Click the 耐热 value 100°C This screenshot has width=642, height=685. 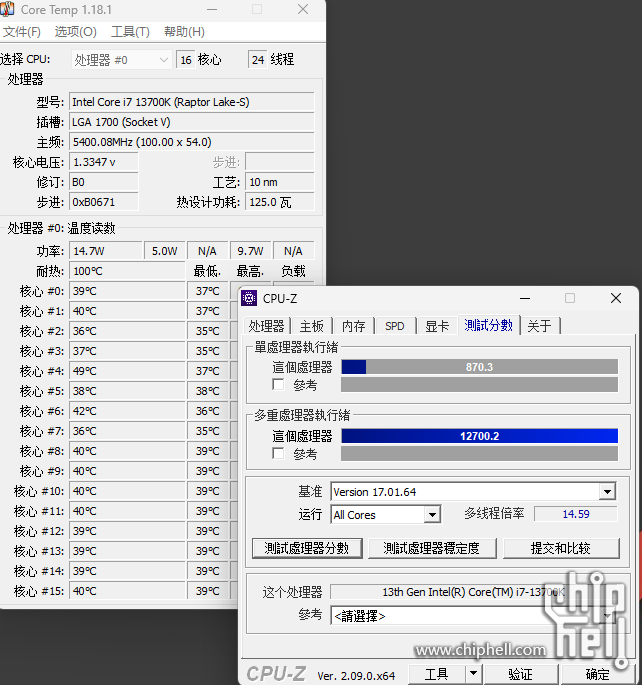tap(127, 271)
